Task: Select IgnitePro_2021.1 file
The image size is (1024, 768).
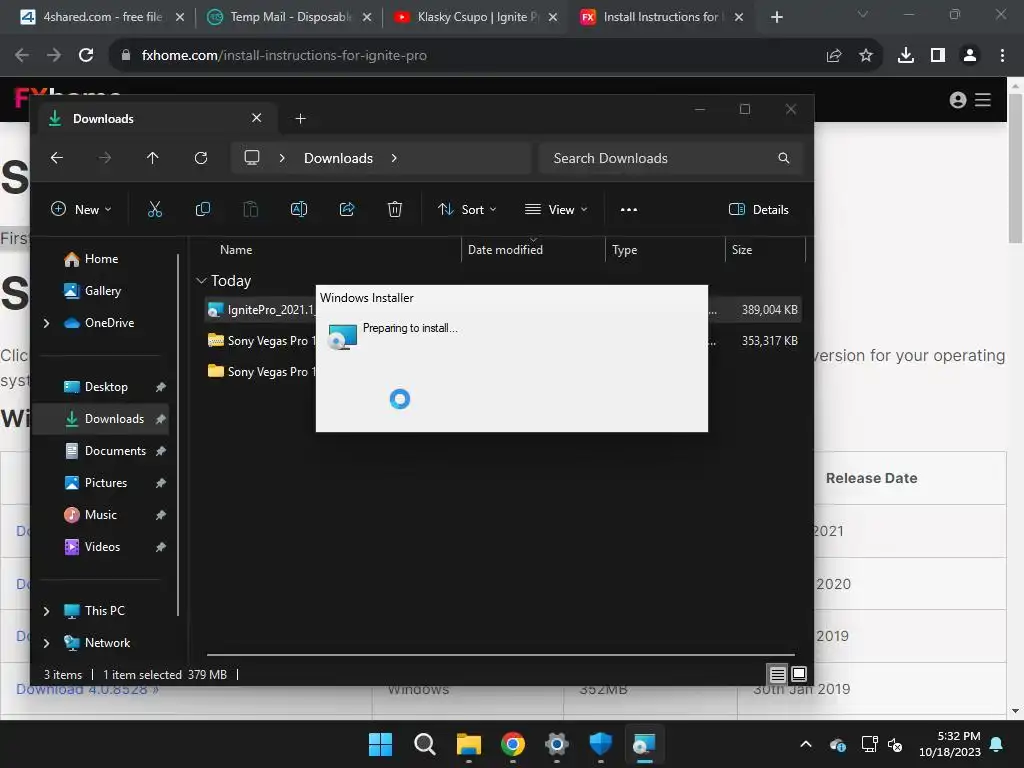Action: (x=270, y=310)
